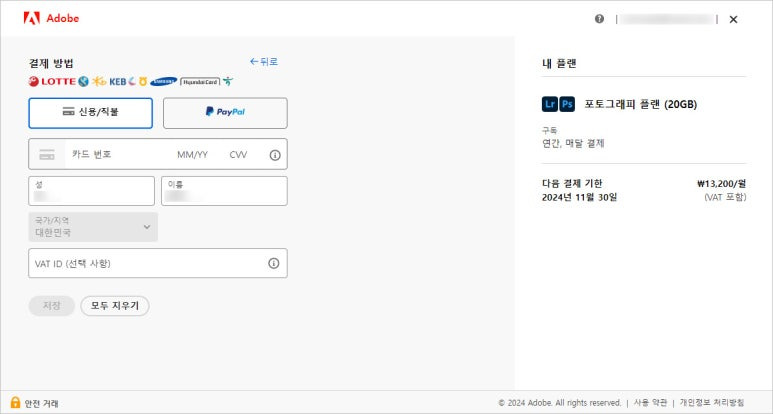Viewport: 773px width, 414px height.
Task: Click the 모두 지우기 clear all button
Action: pos(115,306)
